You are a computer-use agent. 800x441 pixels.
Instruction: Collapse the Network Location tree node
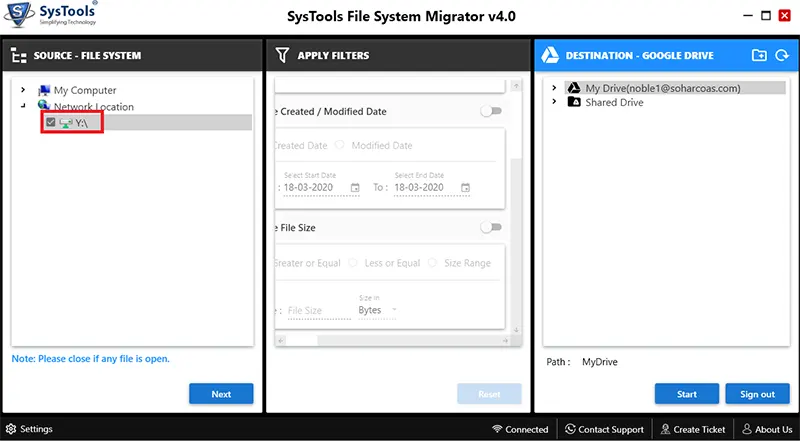pyautogui.click(x=23, y=106)
